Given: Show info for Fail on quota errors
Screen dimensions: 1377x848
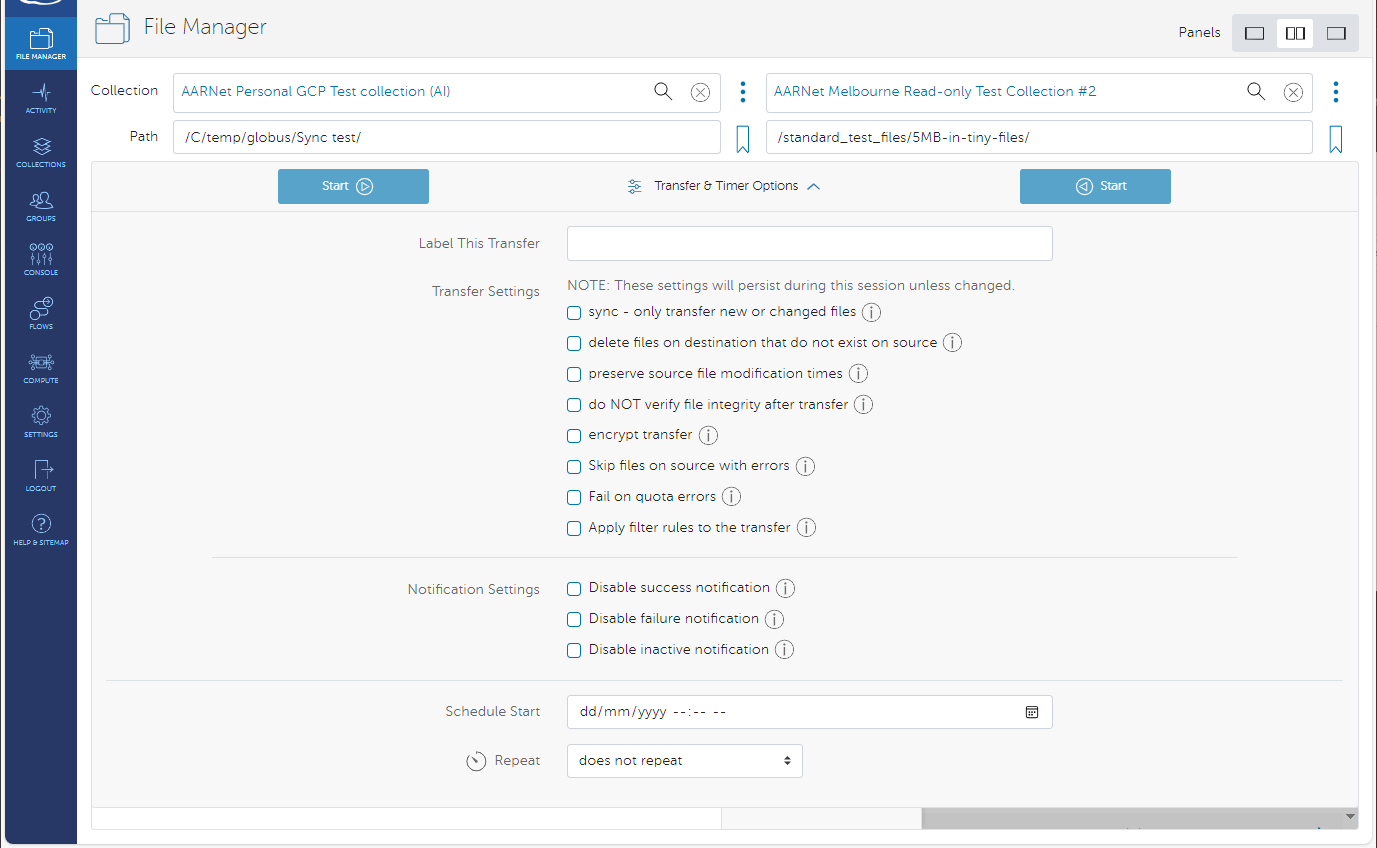Looking at the screenshot, I should 731,497.
